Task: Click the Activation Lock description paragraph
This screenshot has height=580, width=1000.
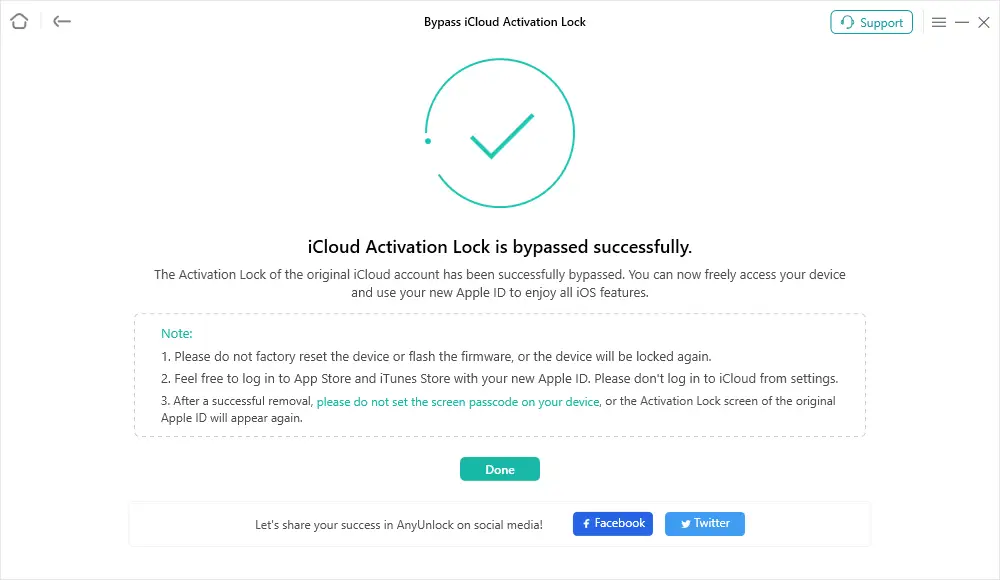Action: point(500,283)
